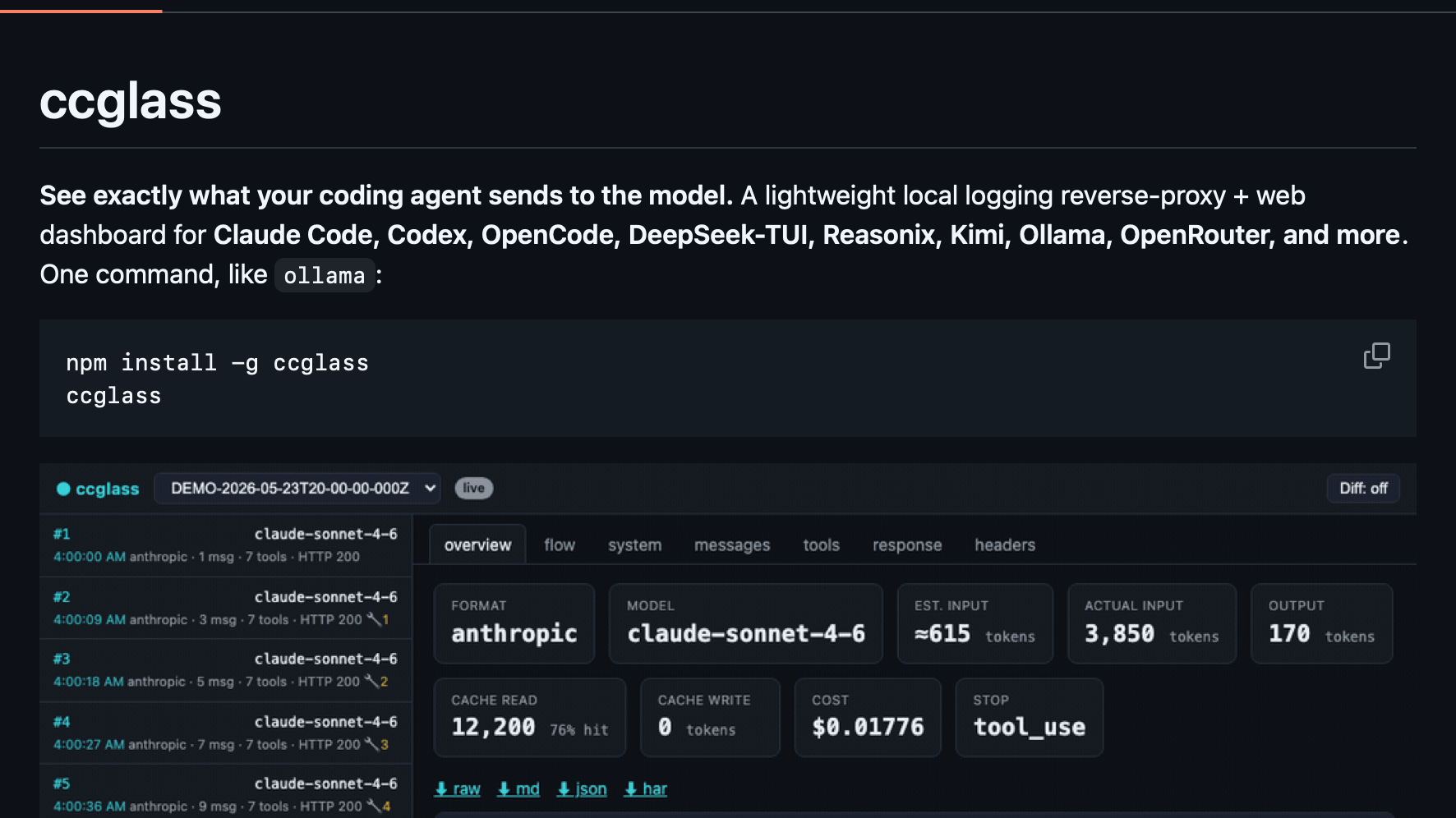Click the wrench icon on request #5
The height and width of the screenshot is (818, 1456).
(374, 806)
